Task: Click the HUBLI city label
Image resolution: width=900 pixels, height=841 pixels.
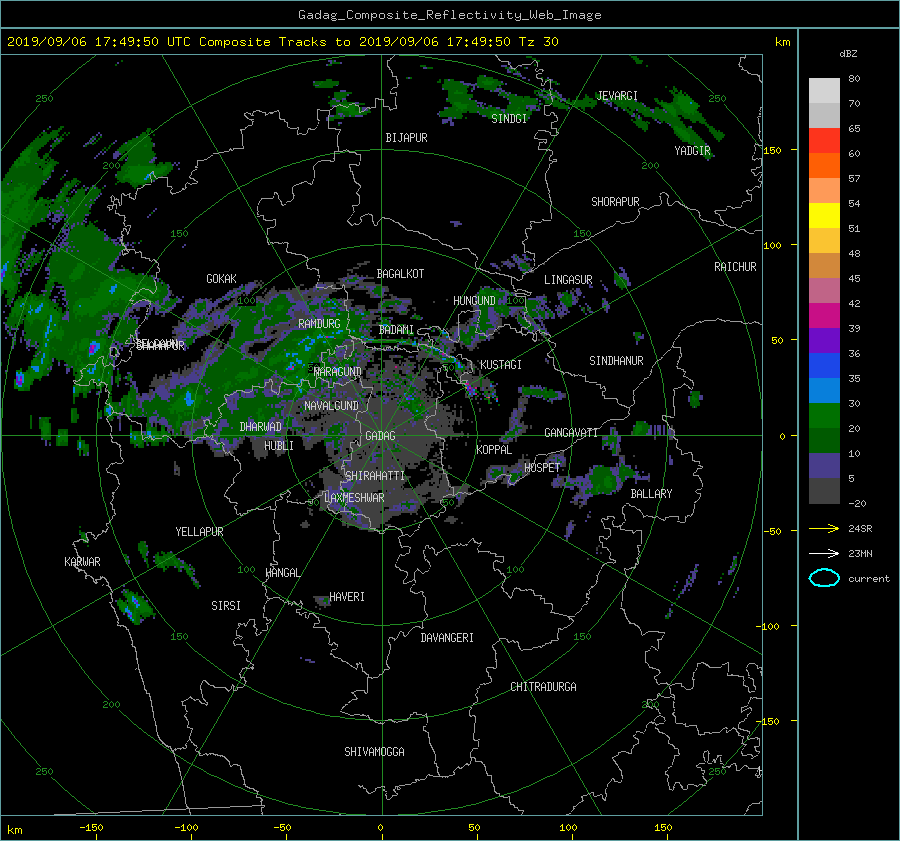Action: [279, 445]
